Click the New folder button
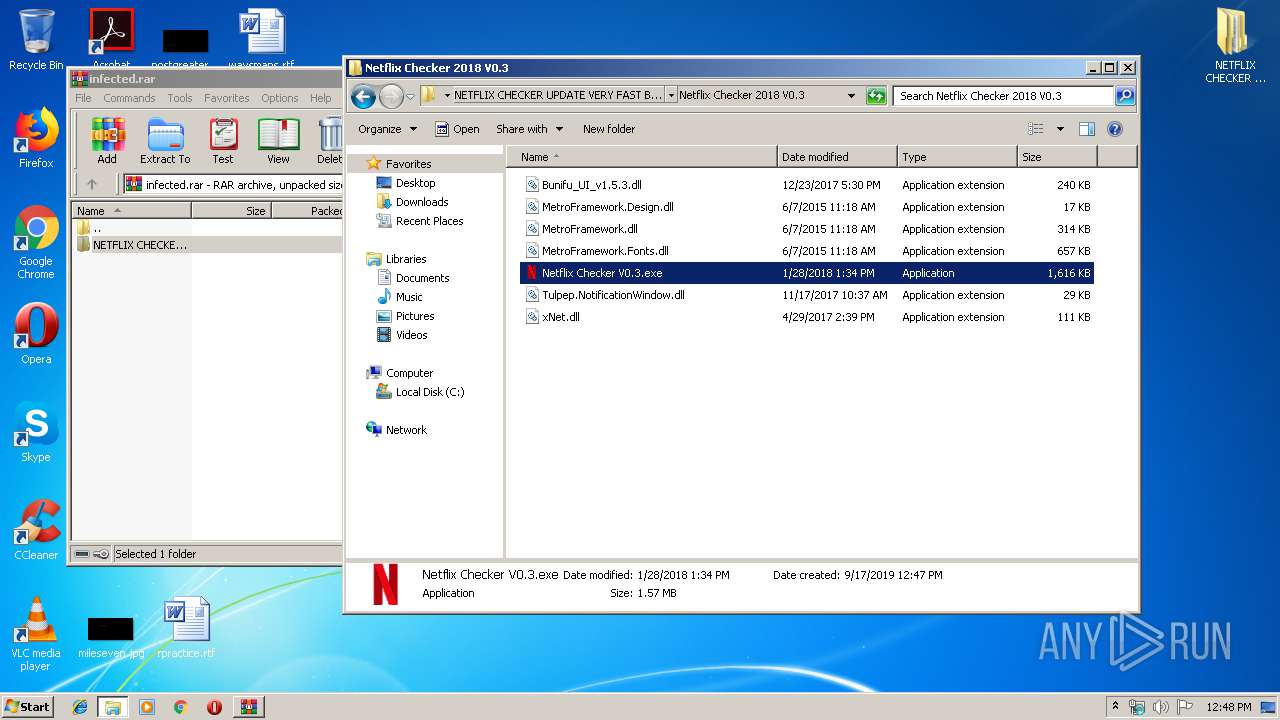Image resolution: width=1280 pixels, height=720 pixels. coord(609,129)
